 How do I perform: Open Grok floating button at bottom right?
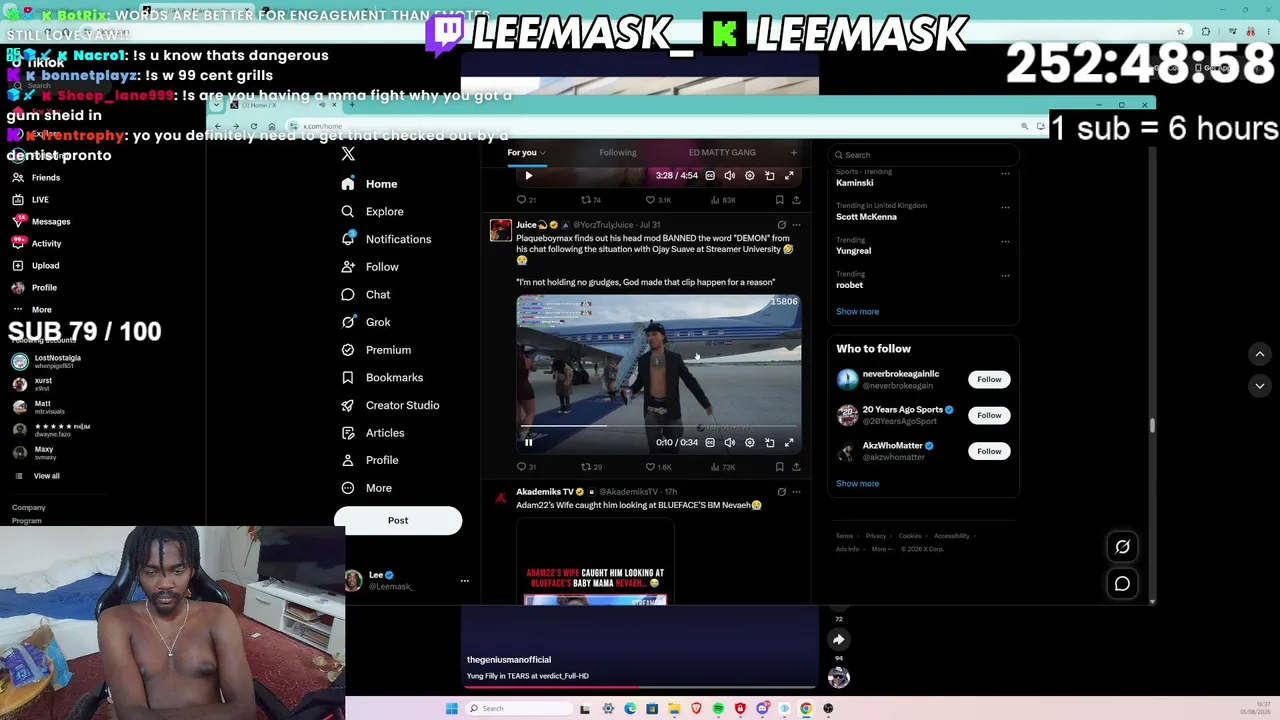[1122, 547]
